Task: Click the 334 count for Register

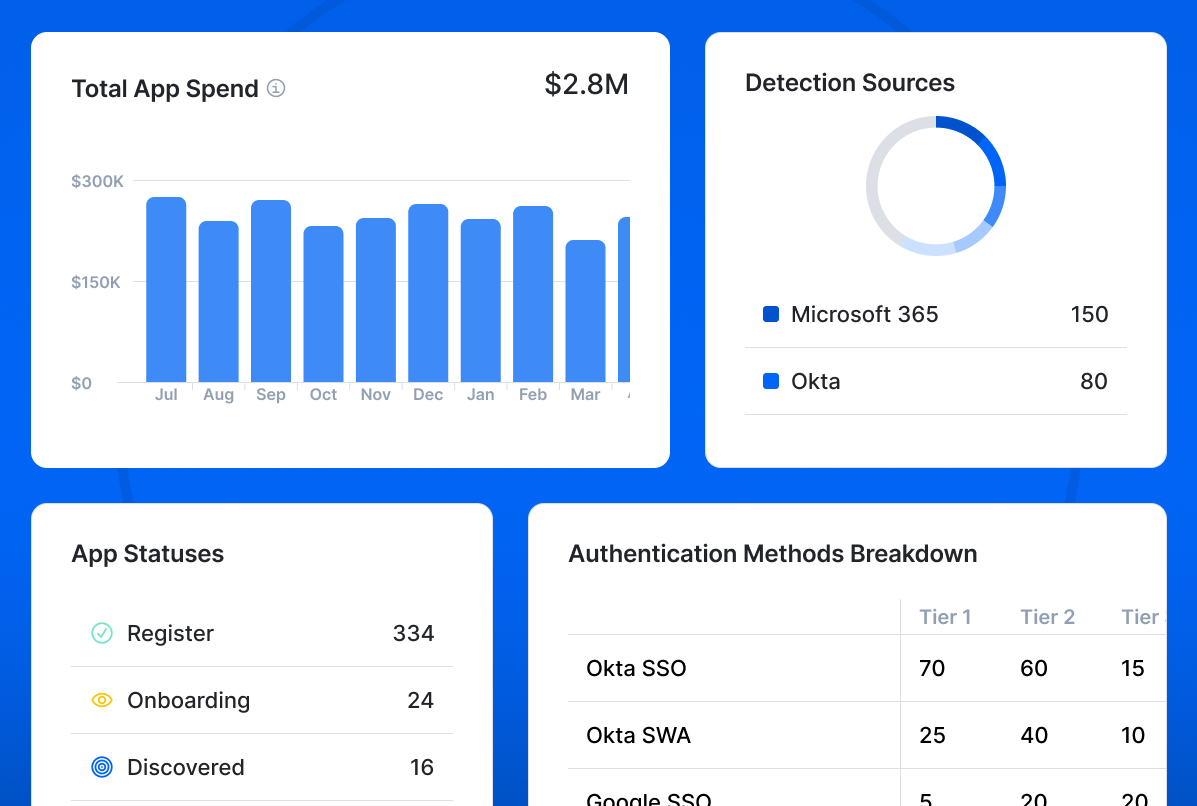Action: 413,633
